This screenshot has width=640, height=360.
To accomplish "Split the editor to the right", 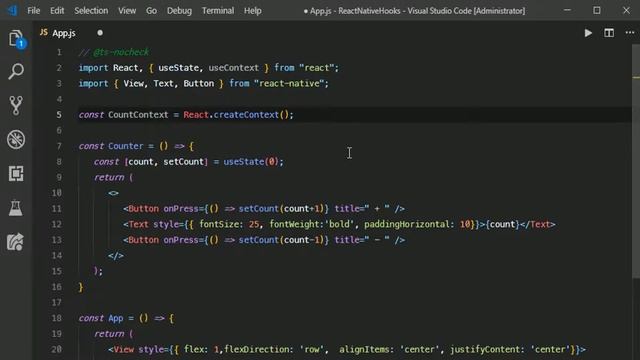I will (x=609, y=33).
